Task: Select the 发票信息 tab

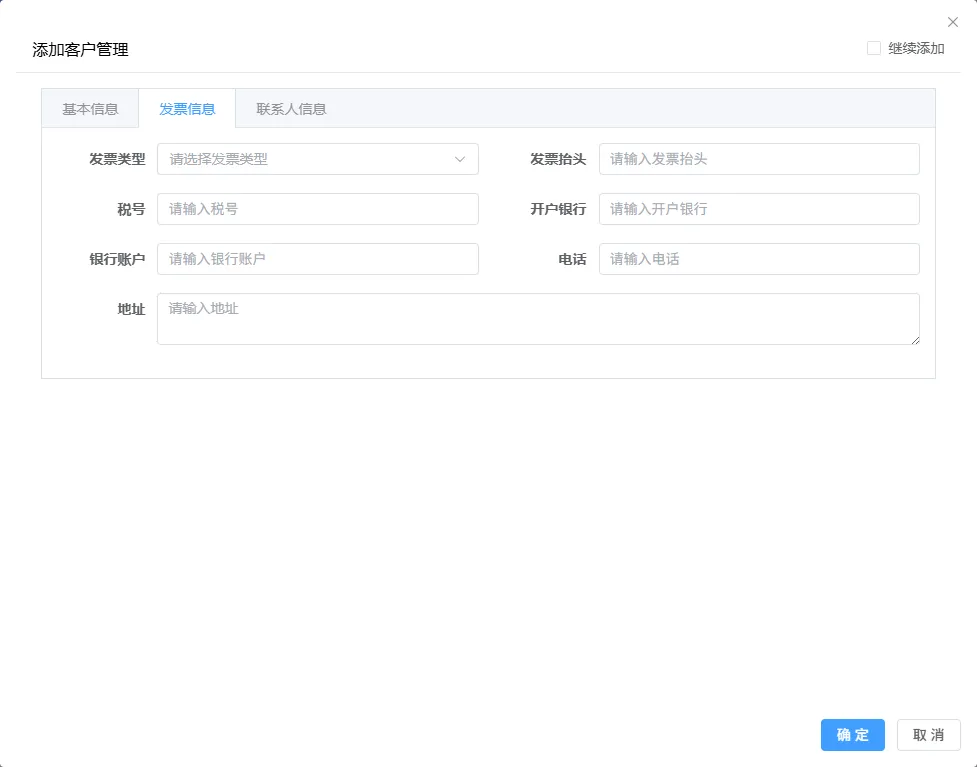Action: (187, 109)
